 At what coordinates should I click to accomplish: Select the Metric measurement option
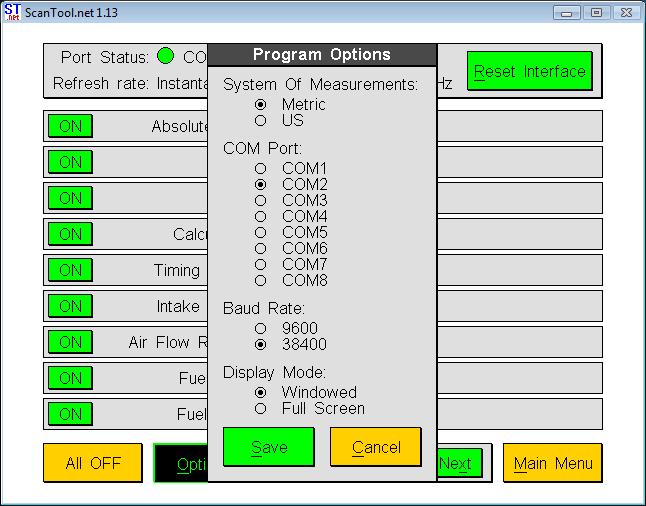[260, 105]
